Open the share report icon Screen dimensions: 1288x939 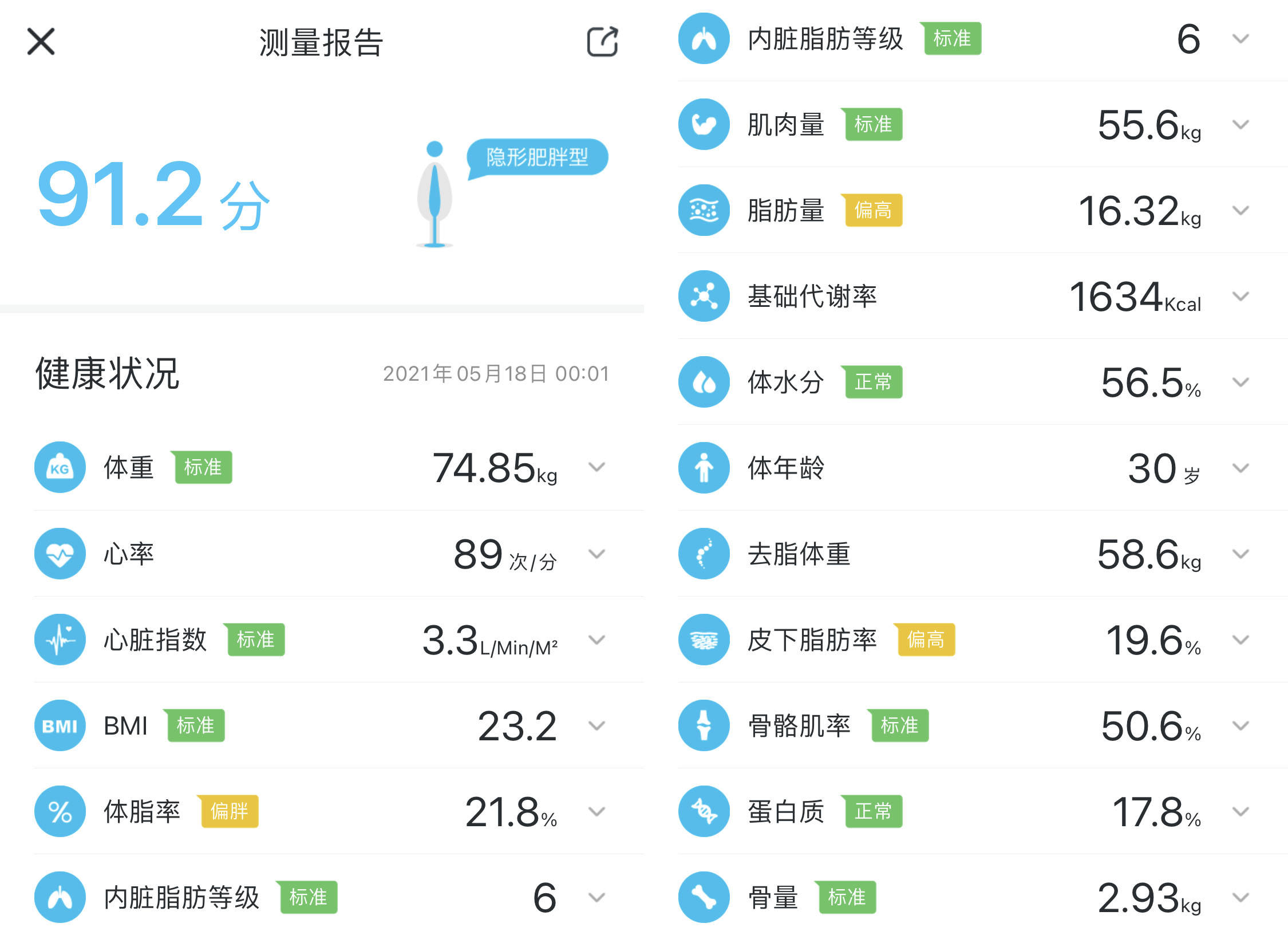tap(603, 41)
